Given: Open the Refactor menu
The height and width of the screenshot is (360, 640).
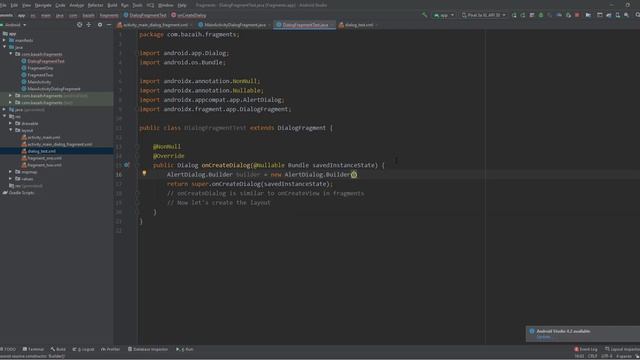Looking at the screenshot, I should (96, 5).
